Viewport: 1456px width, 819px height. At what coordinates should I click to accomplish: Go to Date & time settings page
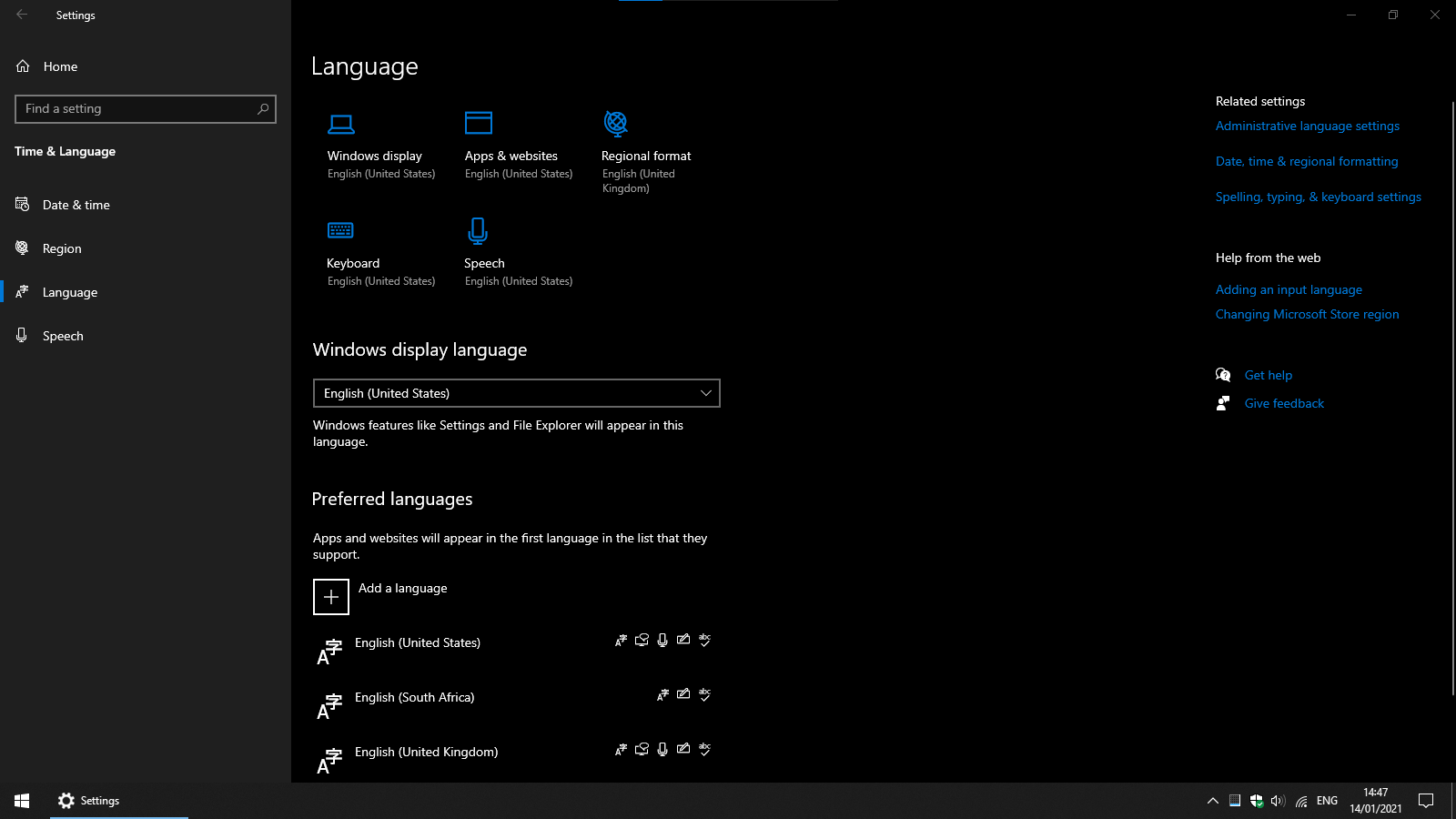[x=146, y=205]
